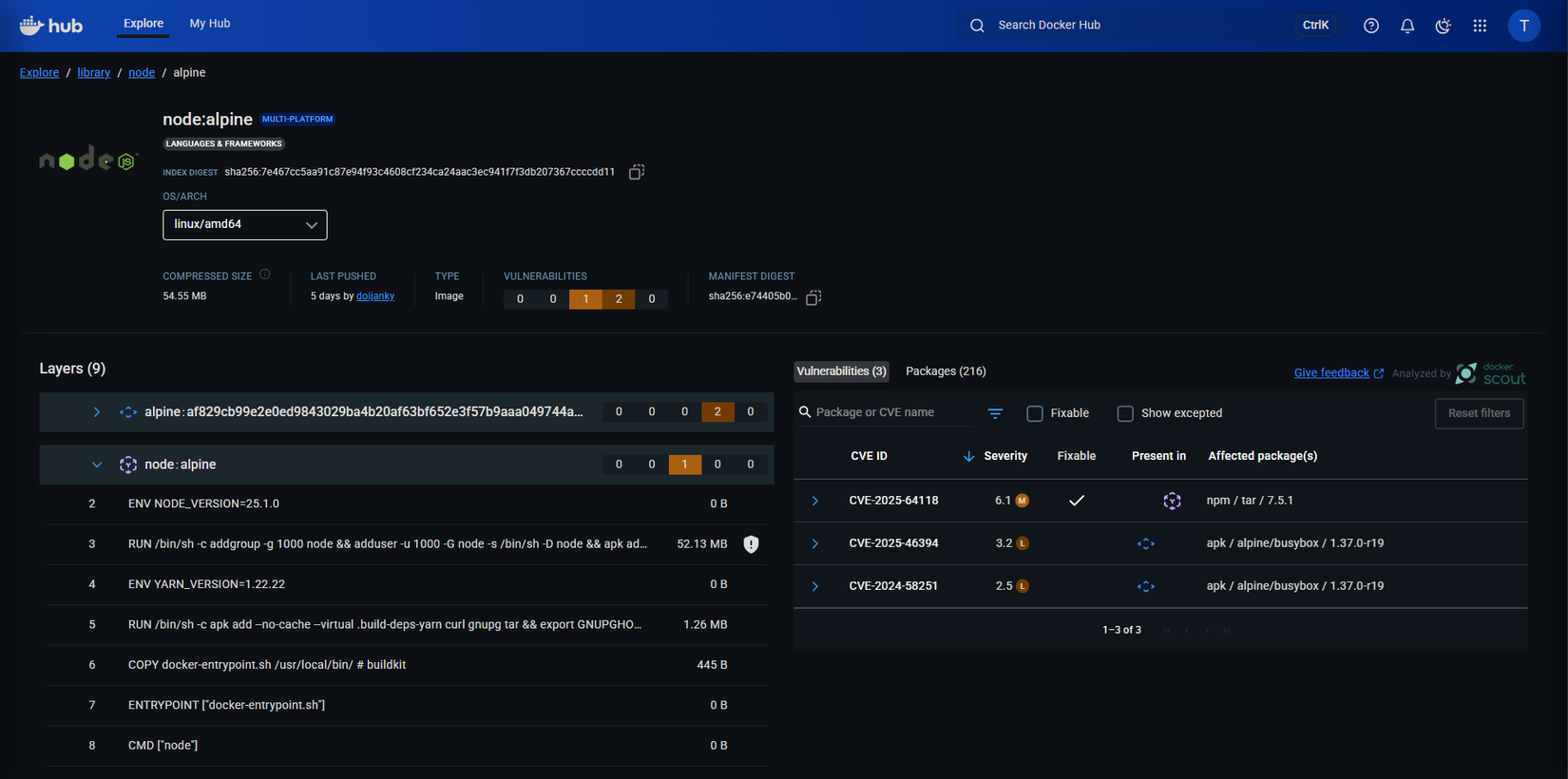Enable the Fixable checkbox
The image size is (1568, 779).
1035,413
